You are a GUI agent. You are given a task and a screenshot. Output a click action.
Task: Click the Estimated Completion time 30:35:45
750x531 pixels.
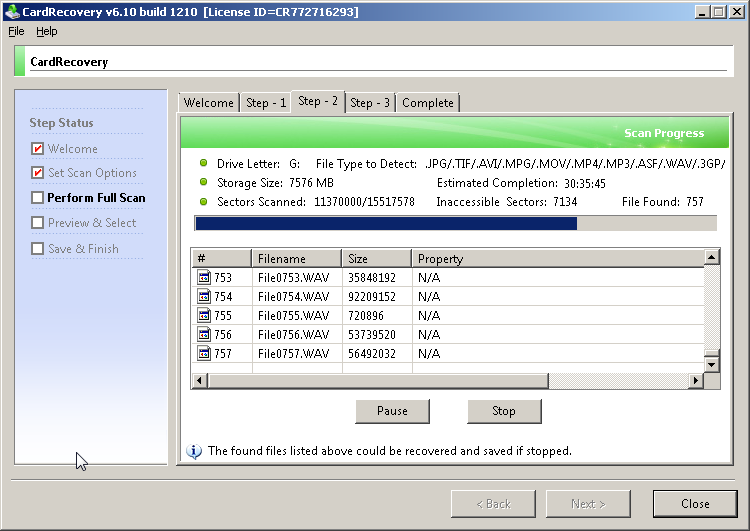coord(585,183)
